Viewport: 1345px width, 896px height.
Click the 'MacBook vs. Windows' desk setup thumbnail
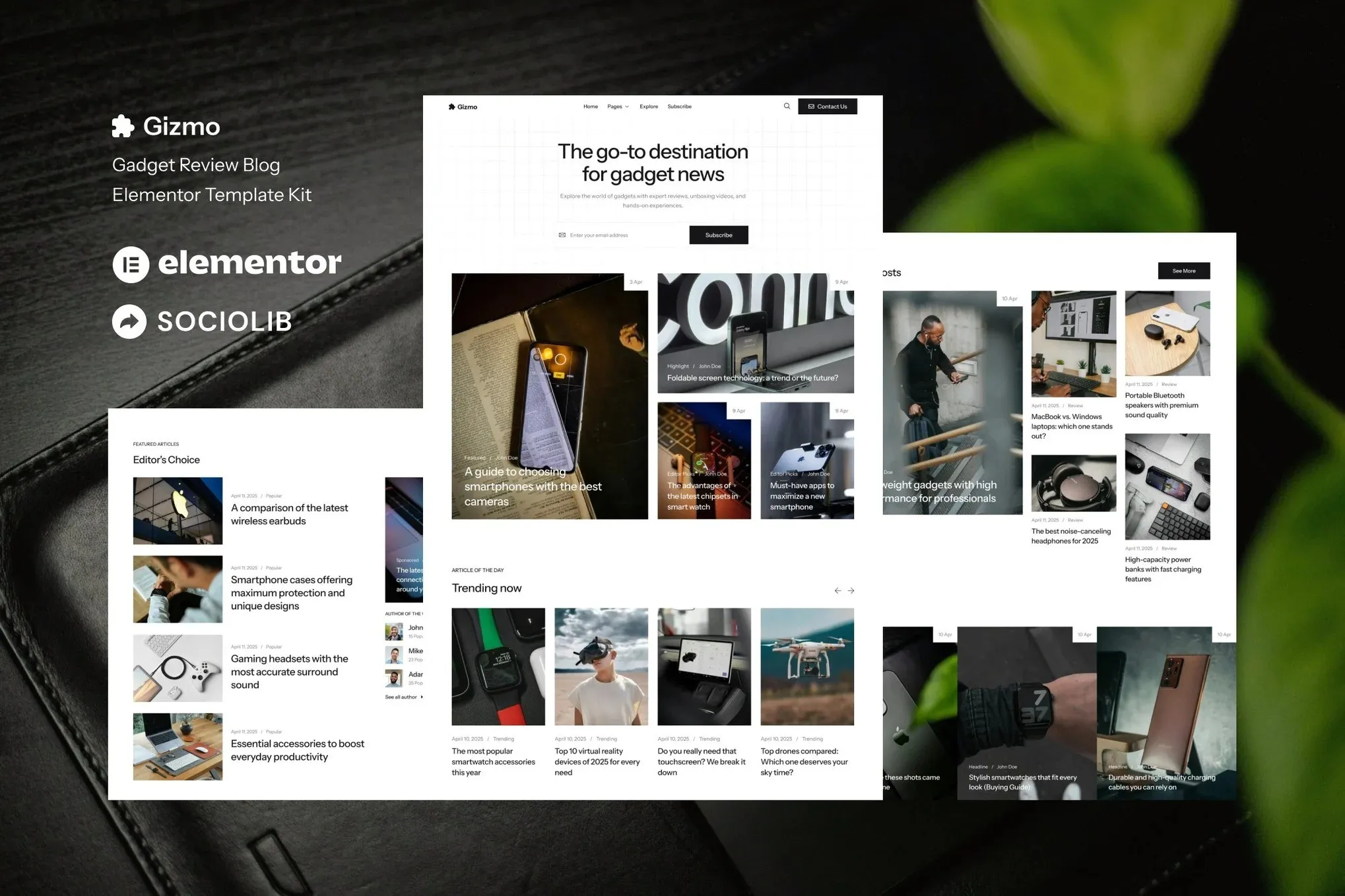click(1074, 344)
